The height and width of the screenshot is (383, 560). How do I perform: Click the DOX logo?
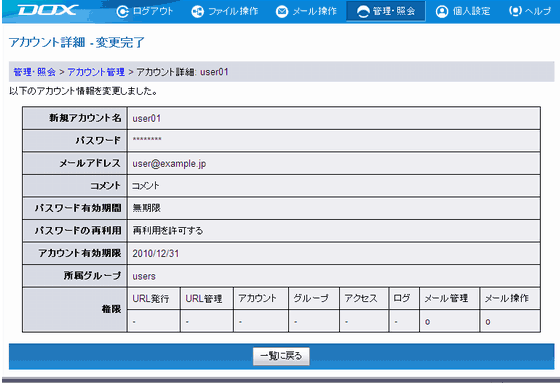(x=48, y=10)
